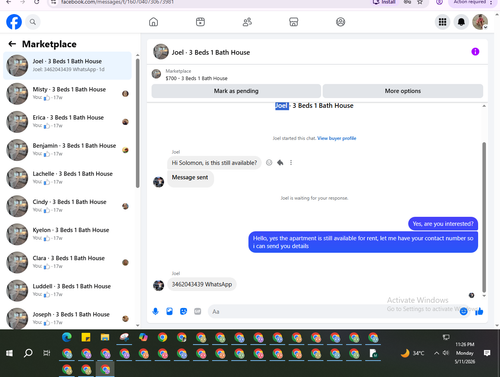Click the taskbar volume icon

tap(446, 353)
